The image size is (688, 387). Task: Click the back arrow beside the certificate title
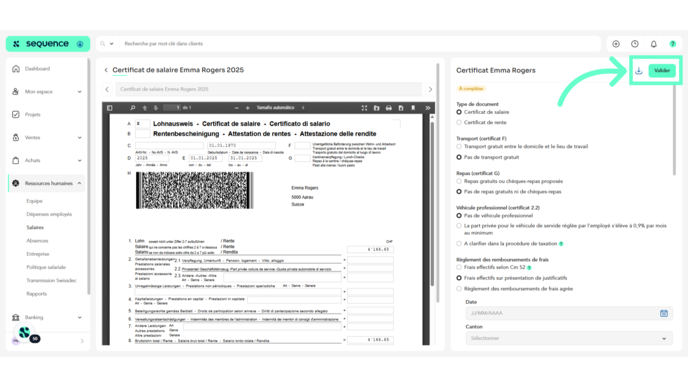106,70
